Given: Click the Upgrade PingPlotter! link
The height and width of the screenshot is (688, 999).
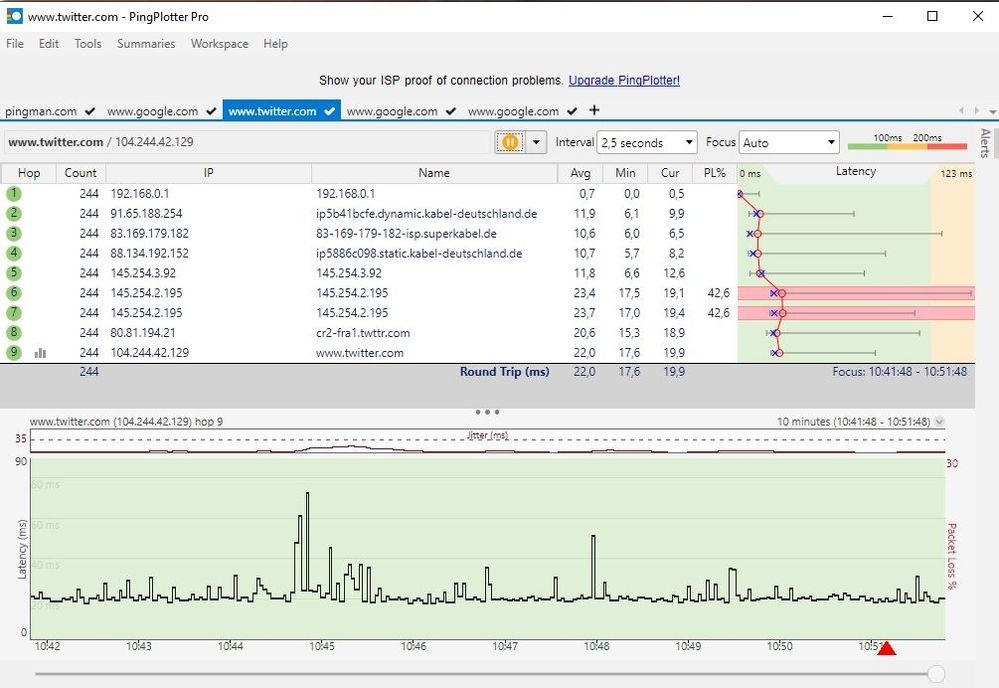Looking at the screenshot, I should pyautogui.click(x=624, y=80).
